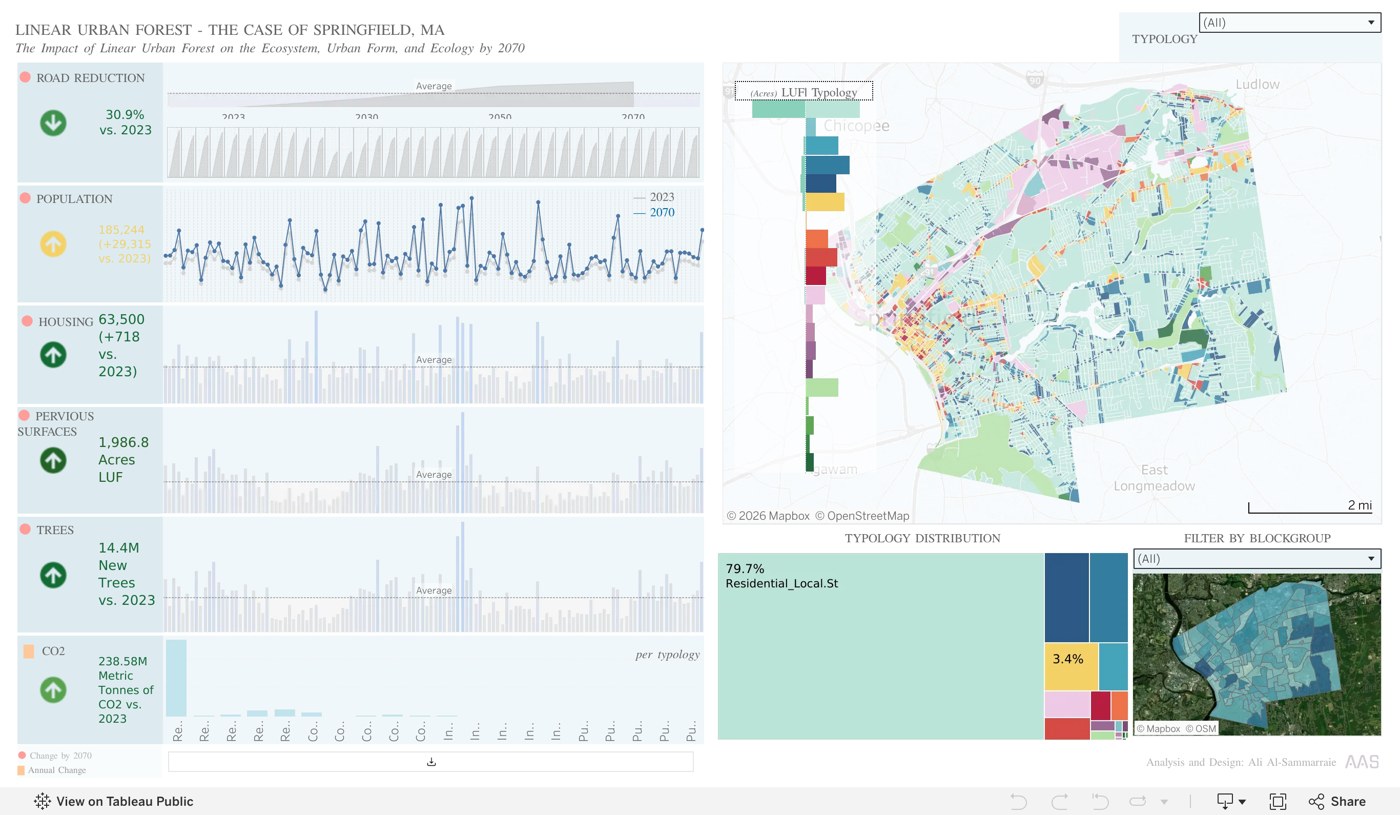The image size is (1400, 815).
Task: Click the "Change by 2070" legend label
Action: (60, 755)
